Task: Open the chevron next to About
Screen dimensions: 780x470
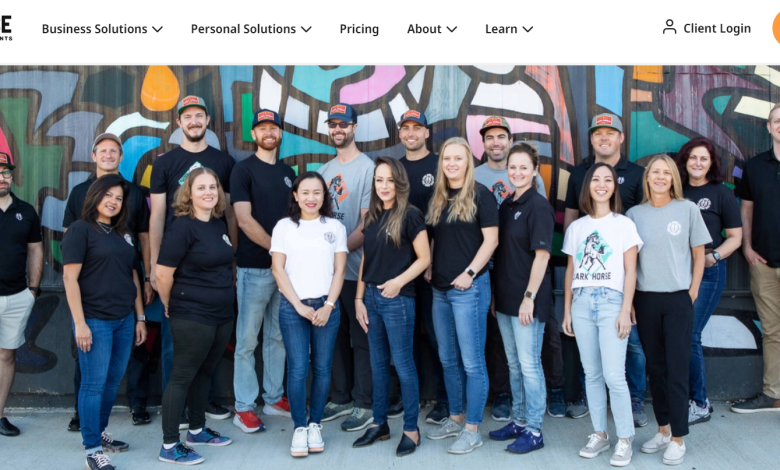Action: pos(452,29)
